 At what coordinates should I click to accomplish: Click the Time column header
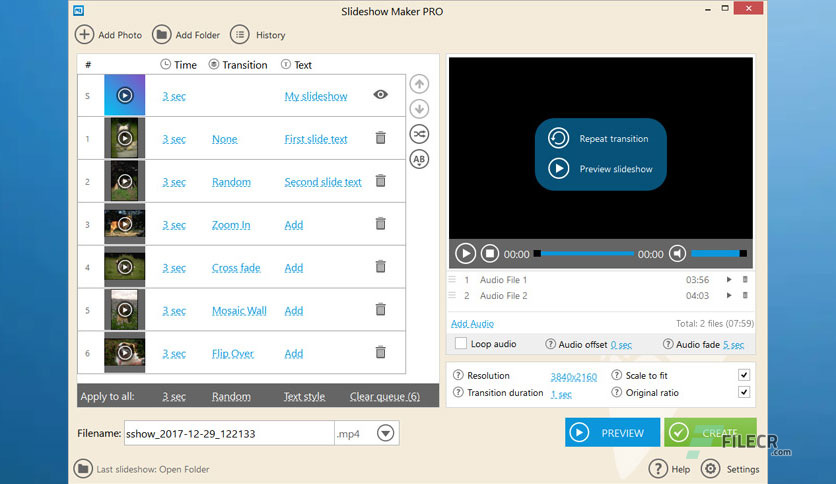click(179, 64)
